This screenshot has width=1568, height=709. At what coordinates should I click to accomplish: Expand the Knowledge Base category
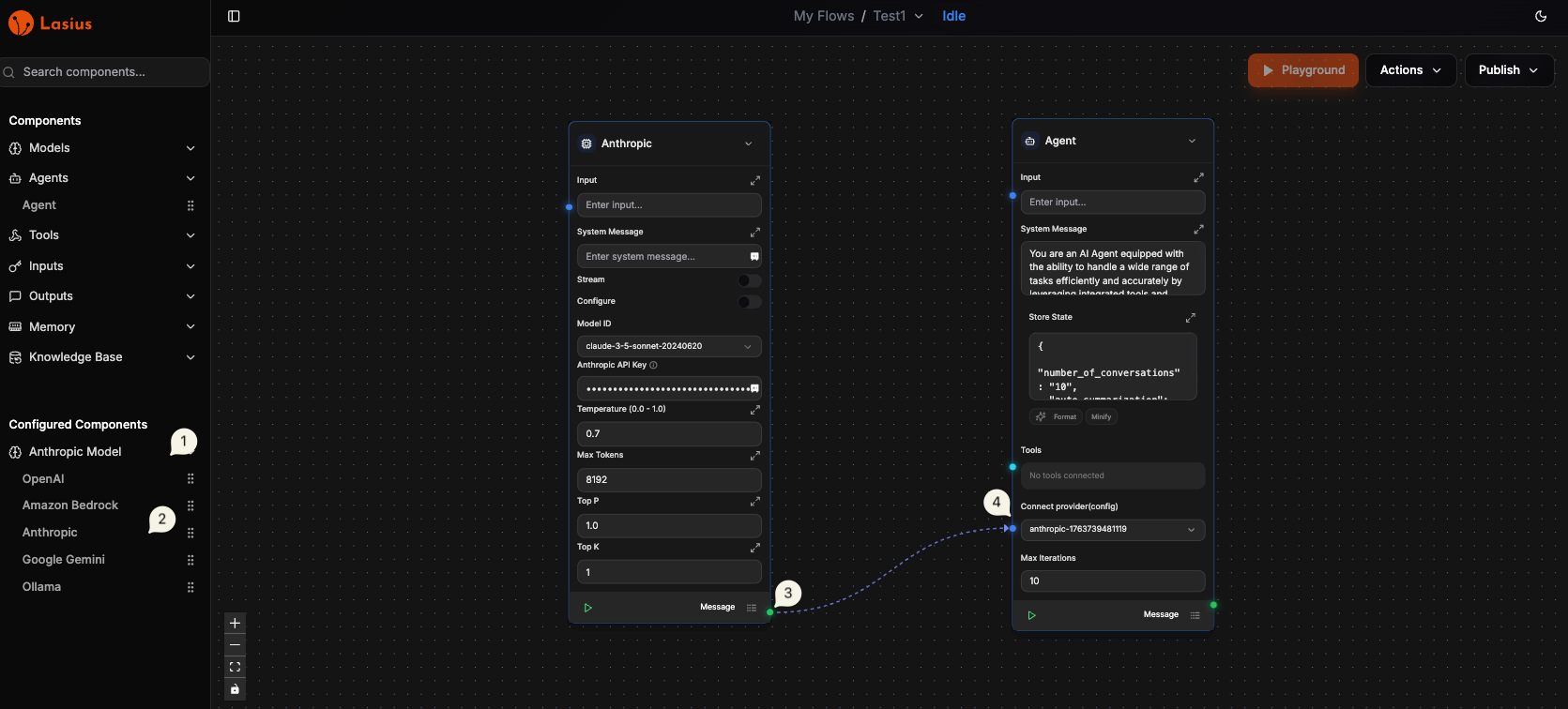click(x=190, y=357)
